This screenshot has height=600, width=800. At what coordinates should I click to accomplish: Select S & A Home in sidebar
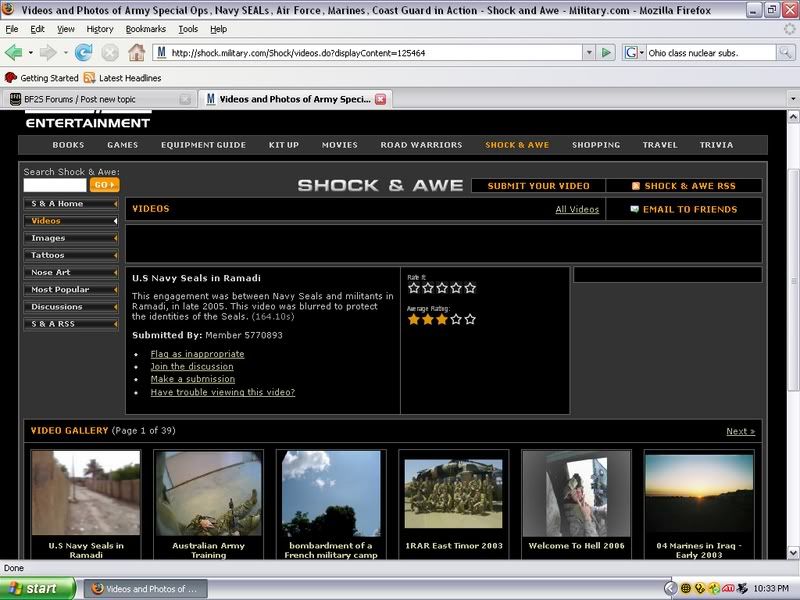point(71,204)
